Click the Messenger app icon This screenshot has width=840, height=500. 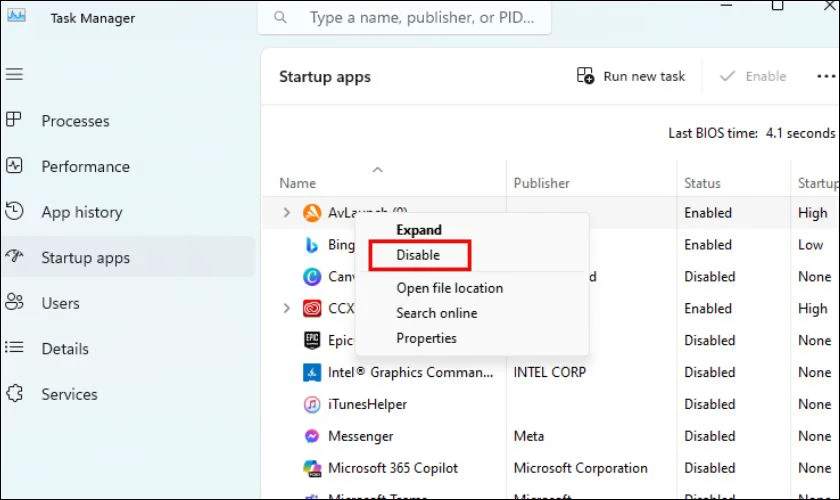click(312, 436)
